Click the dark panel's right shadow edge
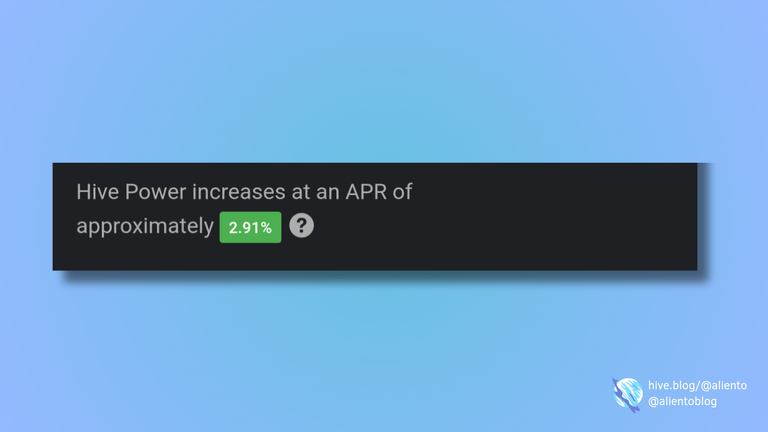The width and height of the screenshot is (768, 432). (x=703, y=220)
